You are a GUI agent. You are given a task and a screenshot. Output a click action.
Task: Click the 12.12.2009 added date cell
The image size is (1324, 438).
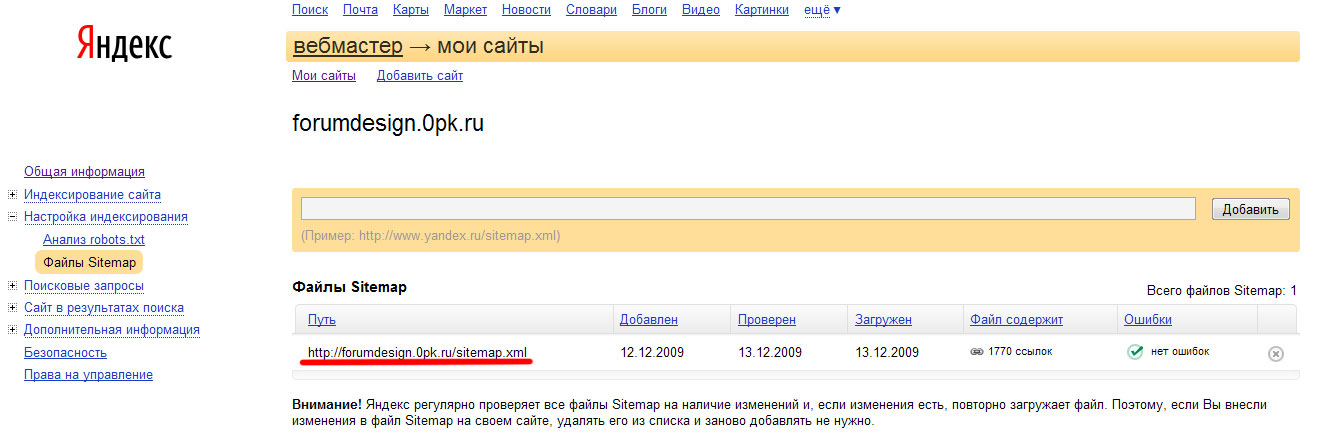(x=652, y=353)
